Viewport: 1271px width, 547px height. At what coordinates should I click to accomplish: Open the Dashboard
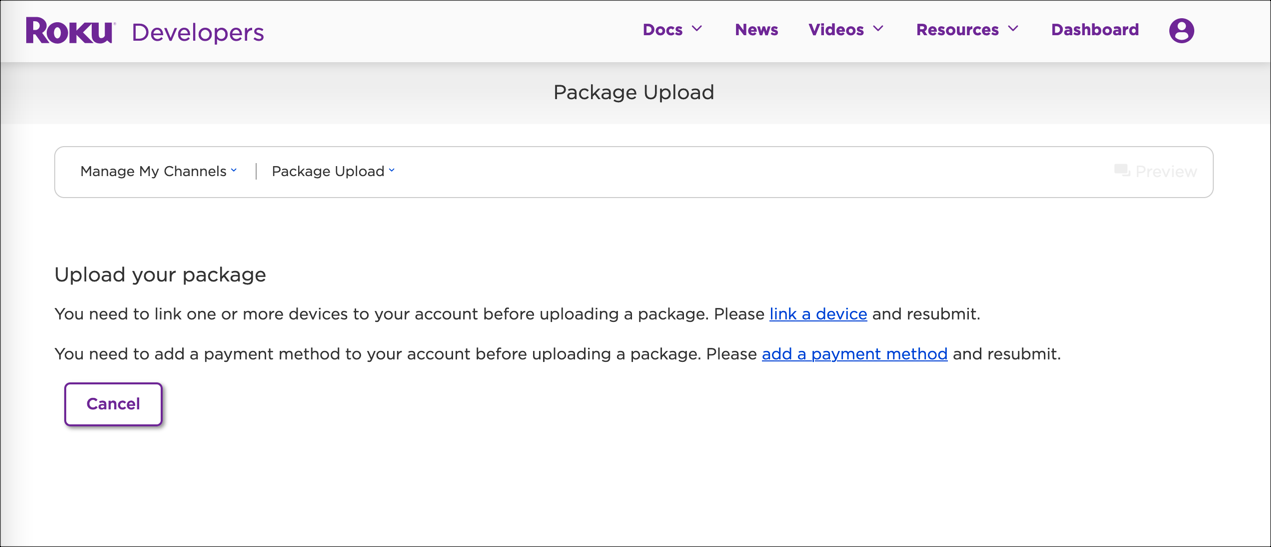pos(1095,30)
